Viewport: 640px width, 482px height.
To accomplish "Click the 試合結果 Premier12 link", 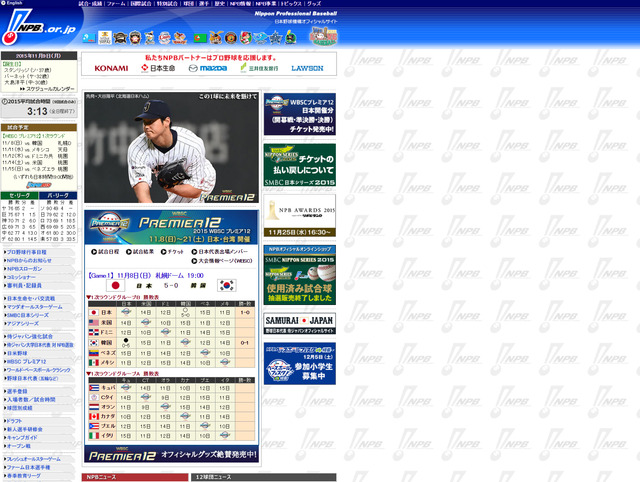I will coord(140,252).
